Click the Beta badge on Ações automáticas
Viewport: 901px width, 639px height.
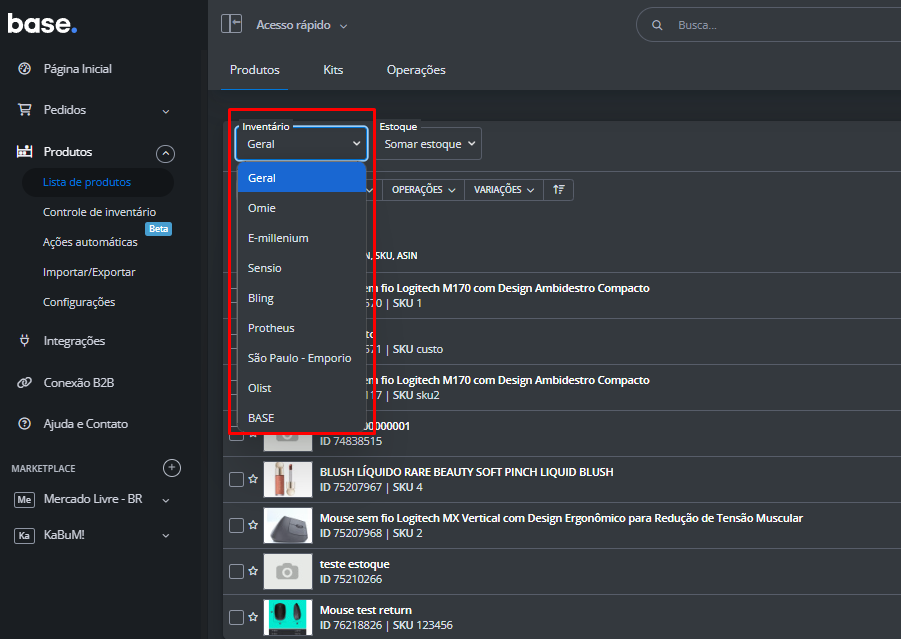[x=159, y=229]
